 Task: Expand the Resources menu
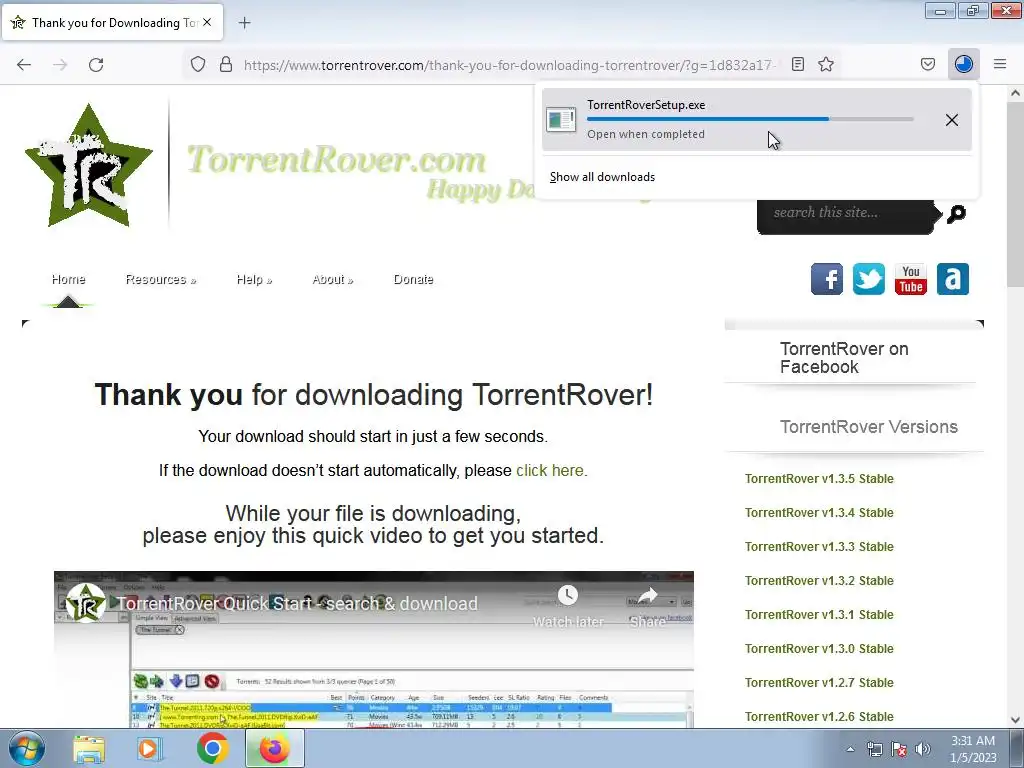[161, 280]
